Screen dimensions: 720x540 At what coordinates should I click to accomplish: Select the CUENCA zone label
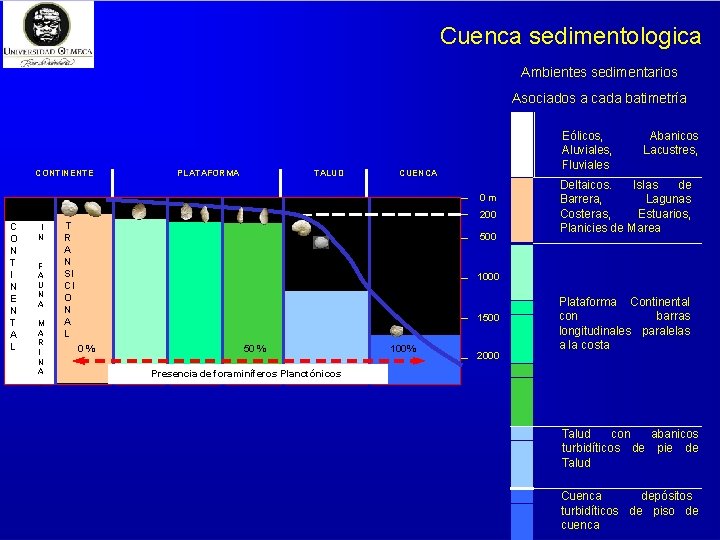418,173
